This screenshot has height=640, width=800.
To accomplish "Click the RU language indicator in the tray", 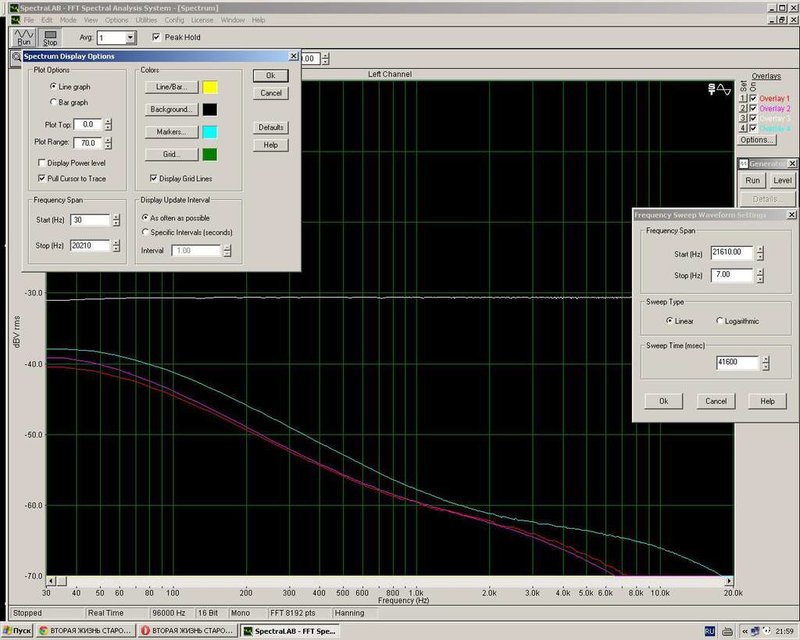I will 709,631.
